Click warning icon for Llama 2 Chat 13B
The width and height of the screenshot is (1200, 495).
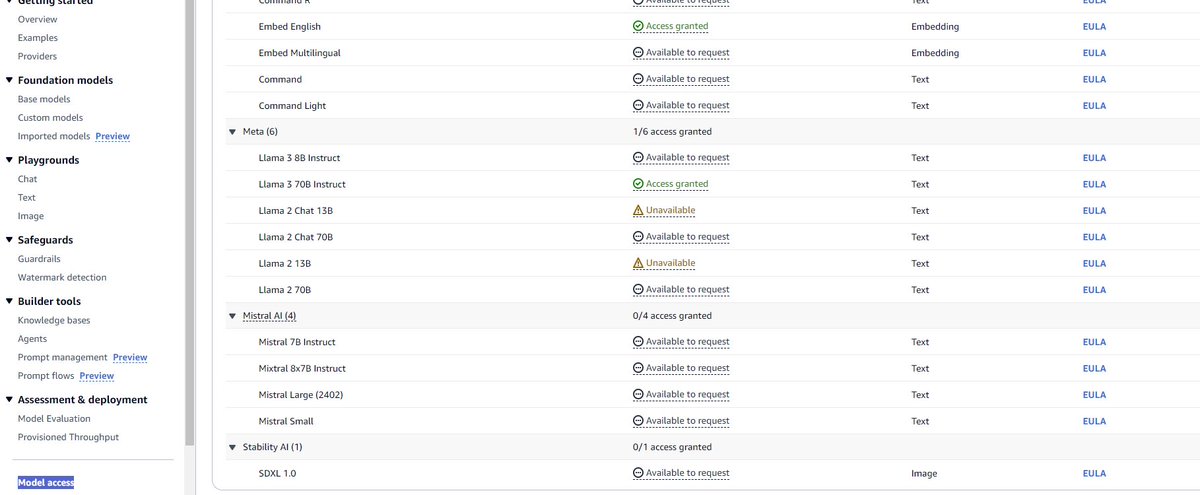pyautogui.click(x=638, y=211)
